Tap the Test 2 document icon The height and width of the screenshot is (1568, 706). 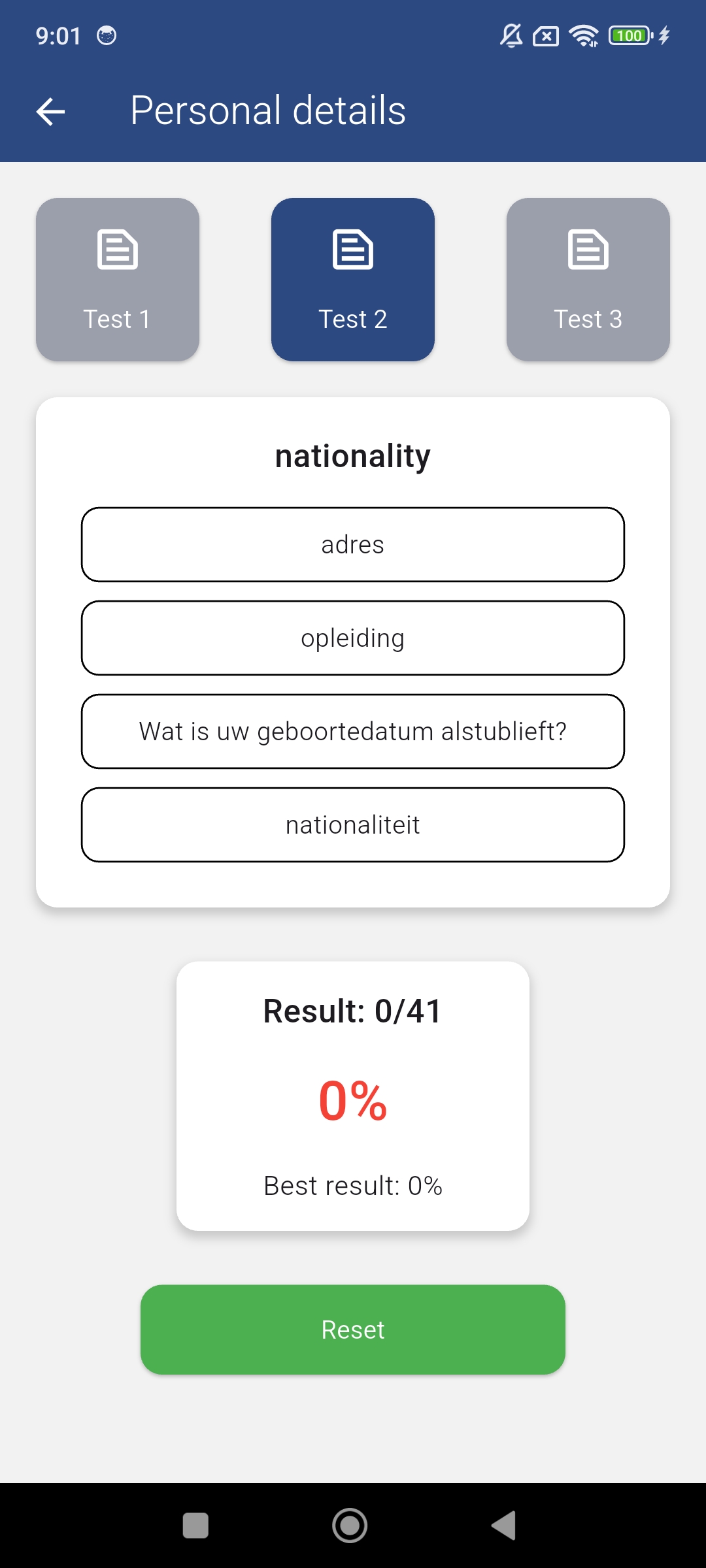click(353, 250)
